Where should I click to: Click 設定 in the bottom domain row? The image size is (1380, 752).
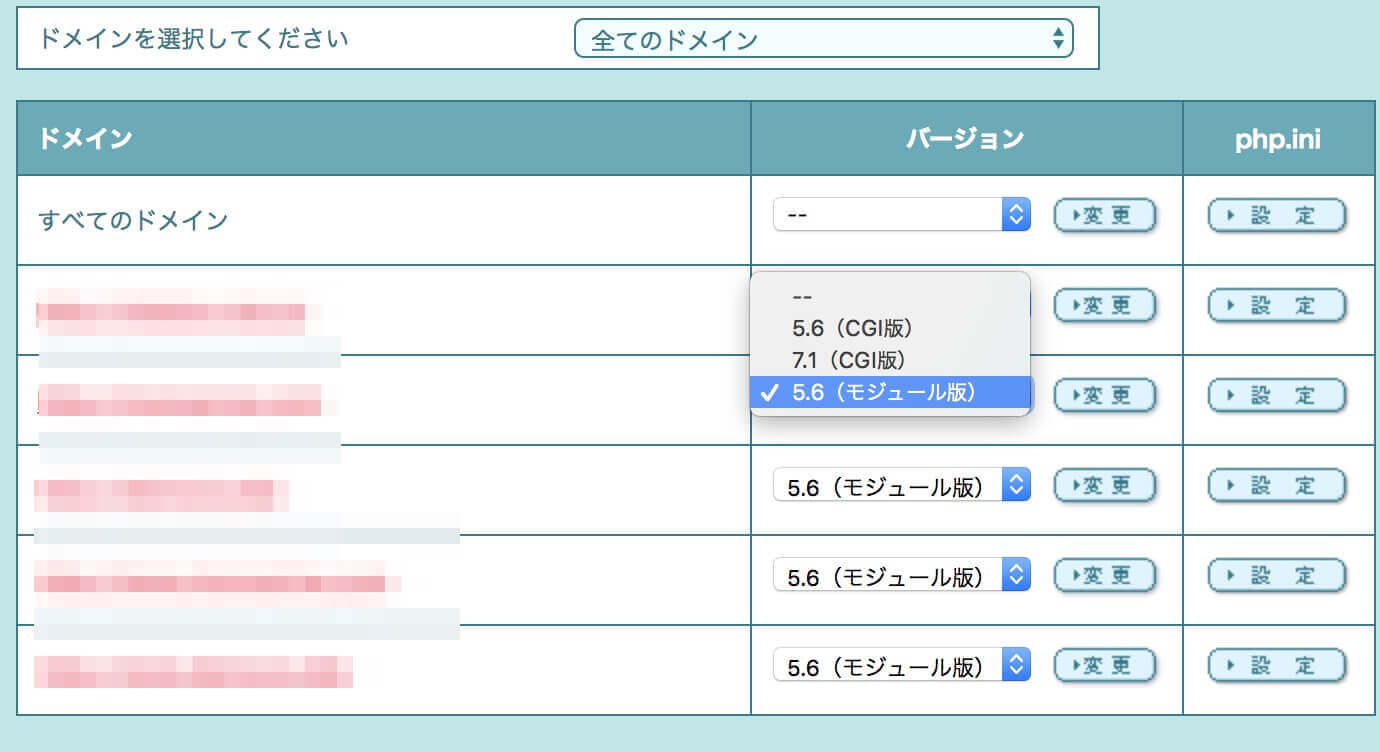pos(1277,665)
